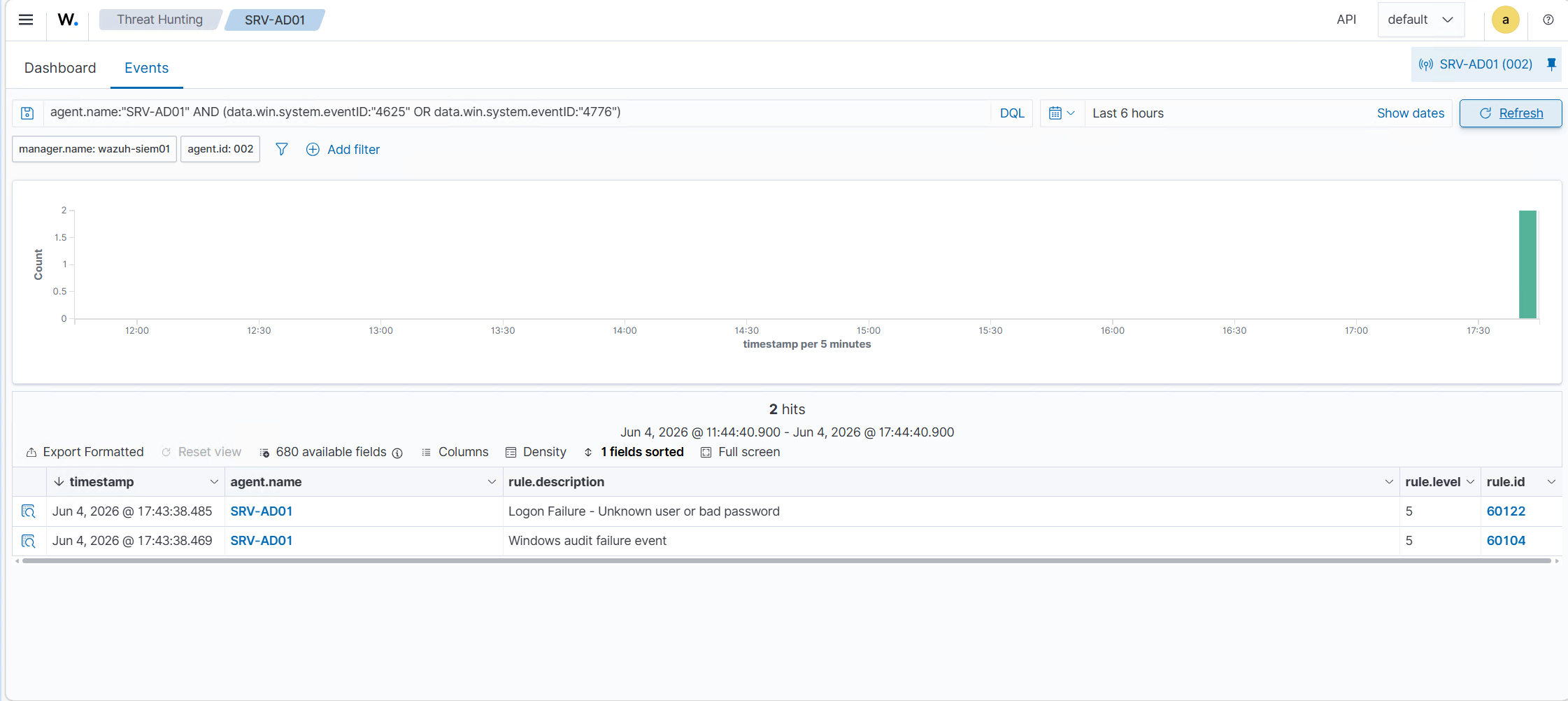Viewport: 1568px width, 701px height.
Task: Open rule.id column options chevron
Action: pos(1551,482)
